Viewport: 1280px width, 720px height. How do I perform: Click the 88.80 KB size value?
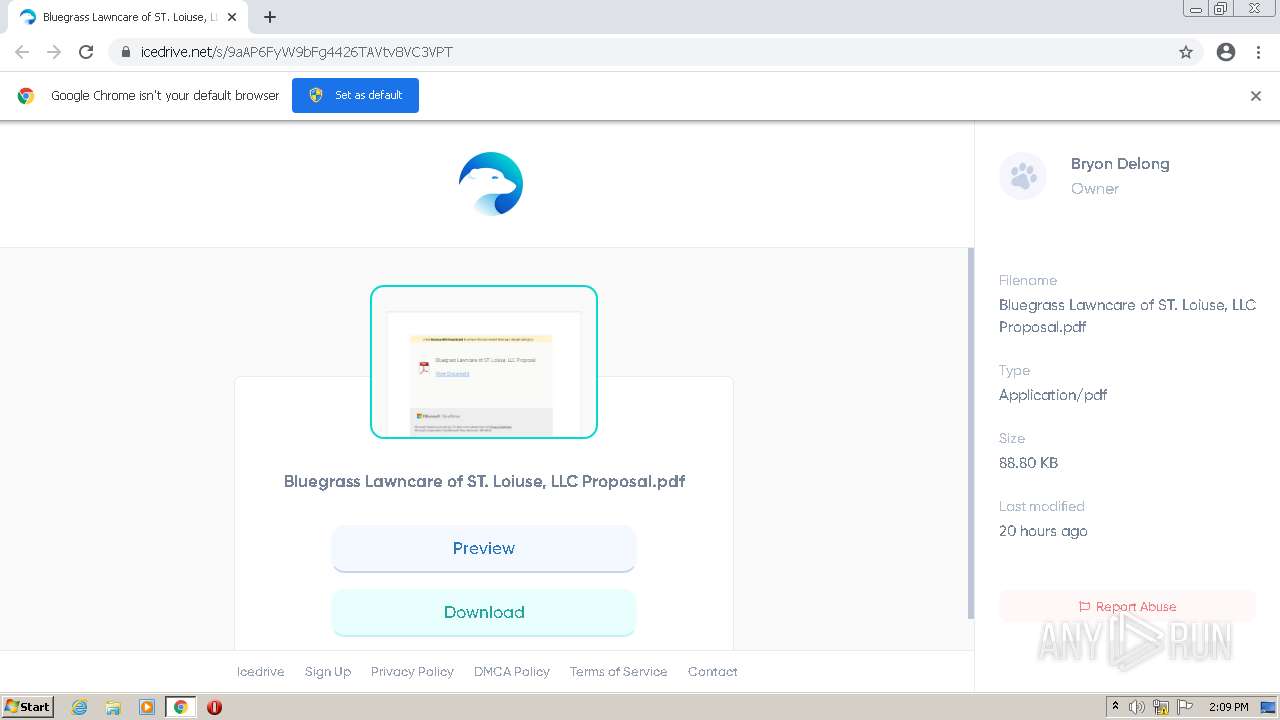(1028, 463)
